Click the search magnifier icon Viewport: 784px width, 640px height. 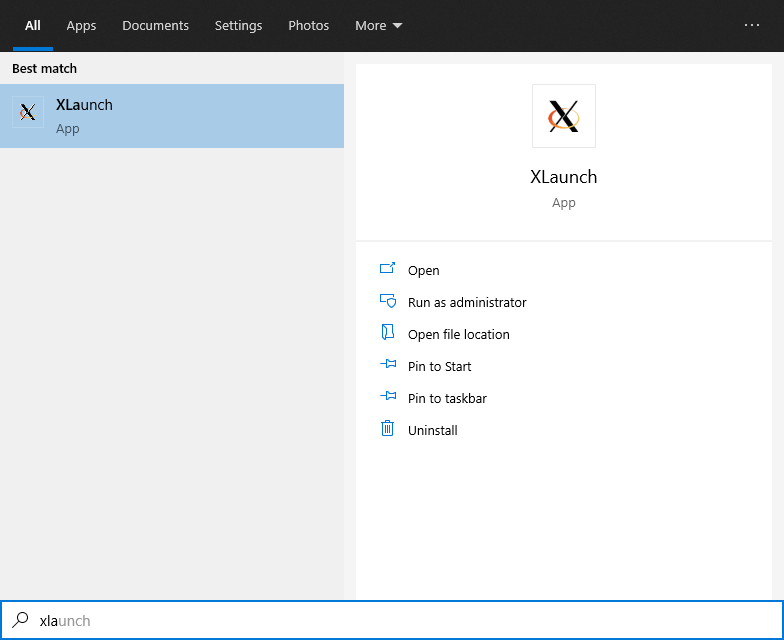click(20, 620)
